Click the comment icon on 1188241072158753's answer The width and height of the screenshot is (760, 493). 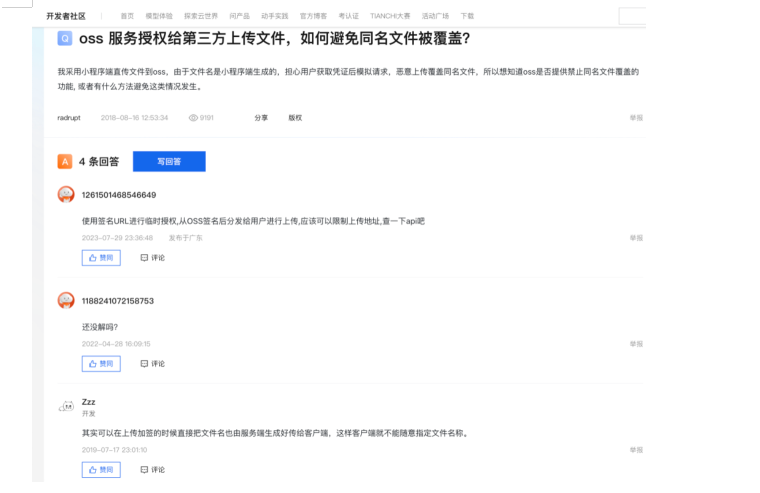[144, 364]
